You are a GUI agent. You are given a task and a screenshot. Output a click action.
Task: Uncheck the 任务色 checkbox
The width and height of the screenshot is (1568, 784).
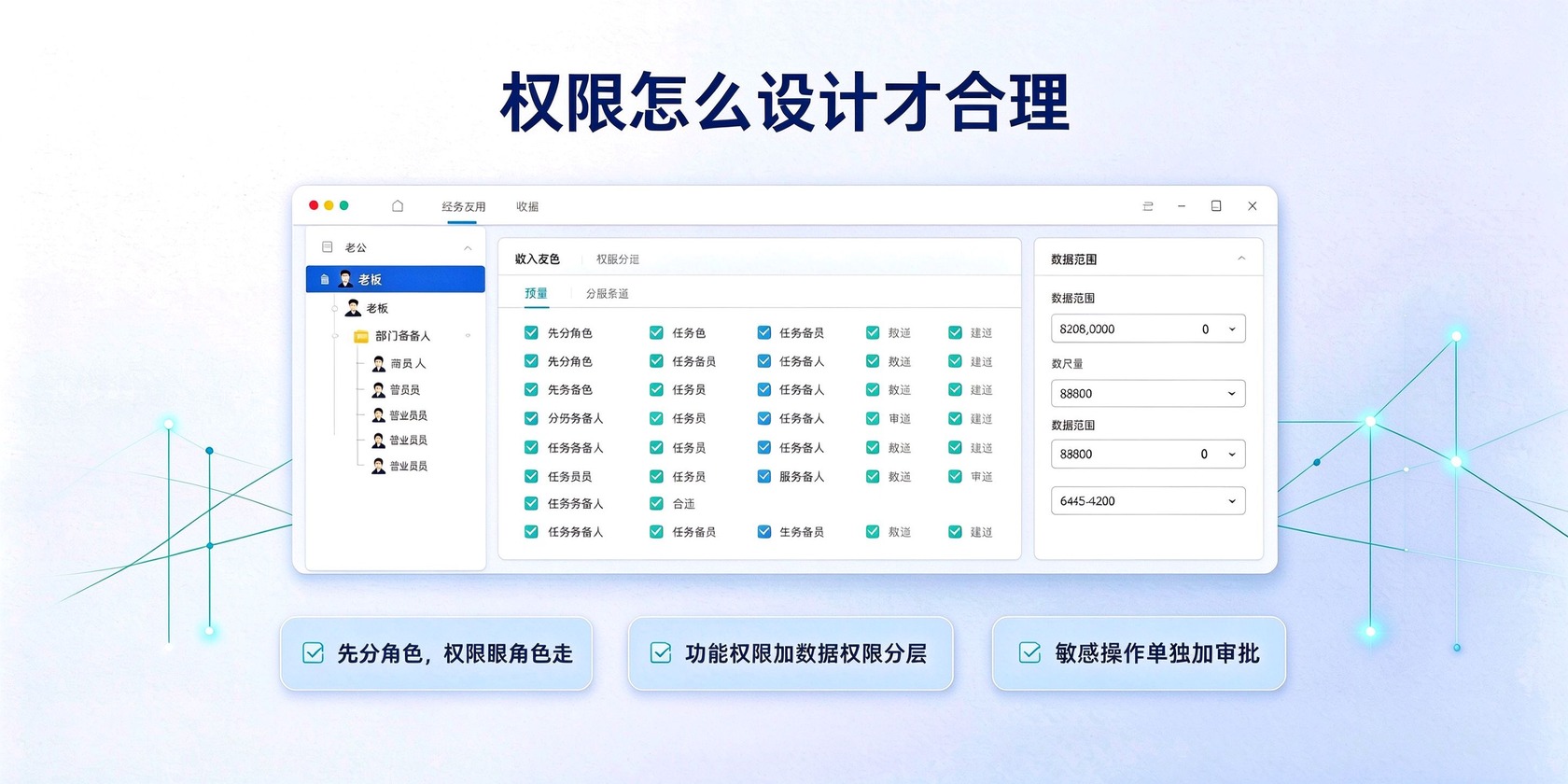click(656, 332)
